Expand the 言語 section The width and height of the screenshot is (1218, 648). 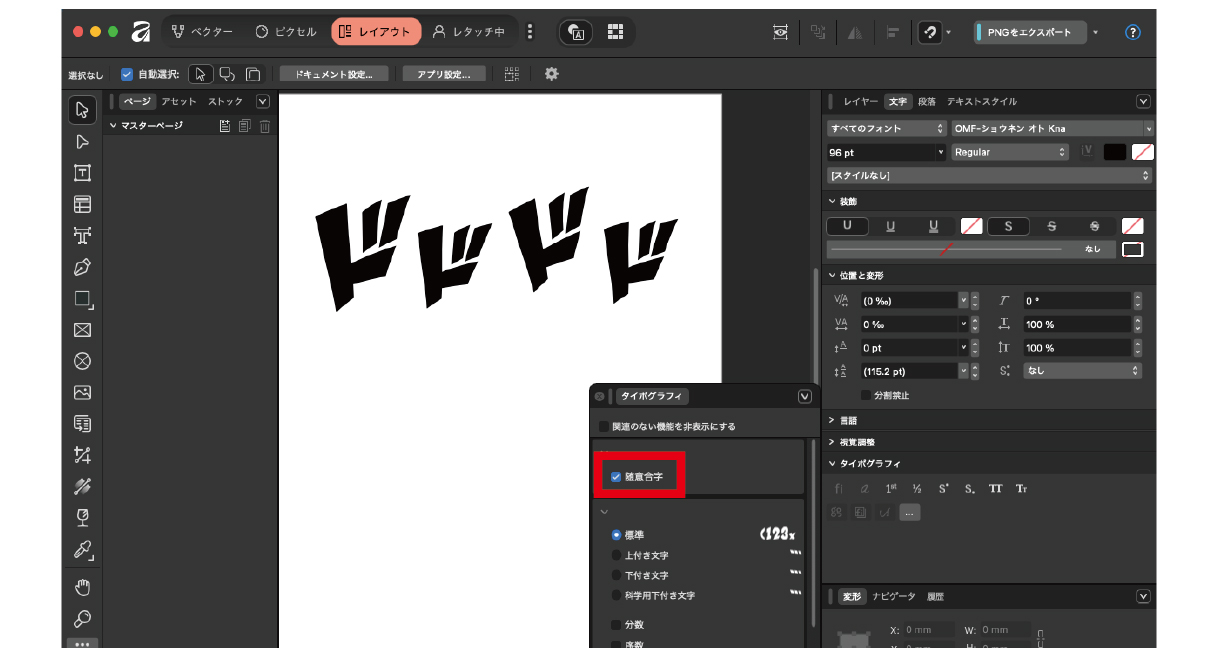coord(832,421)
